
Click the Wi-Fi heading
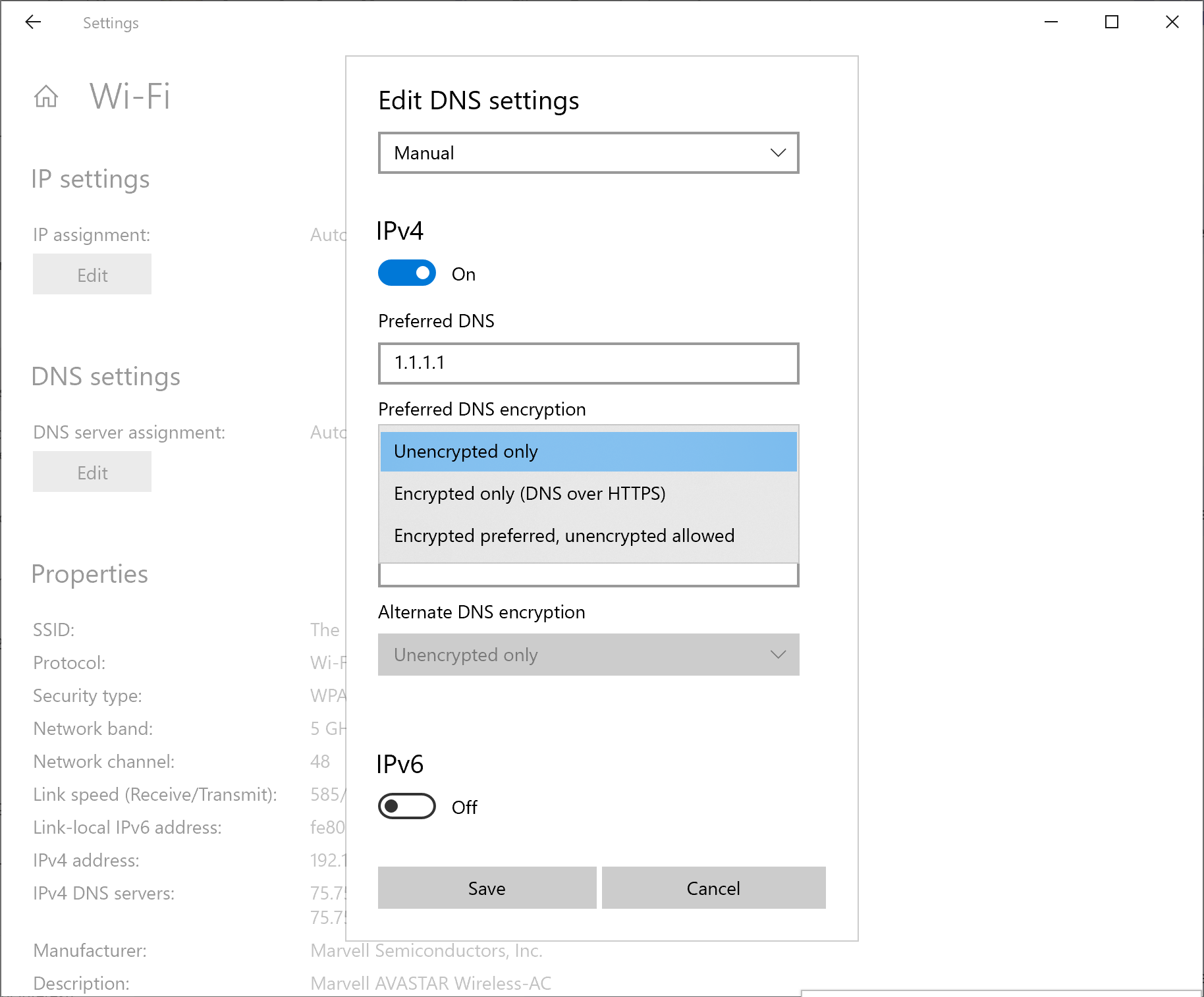click(130, 97)
